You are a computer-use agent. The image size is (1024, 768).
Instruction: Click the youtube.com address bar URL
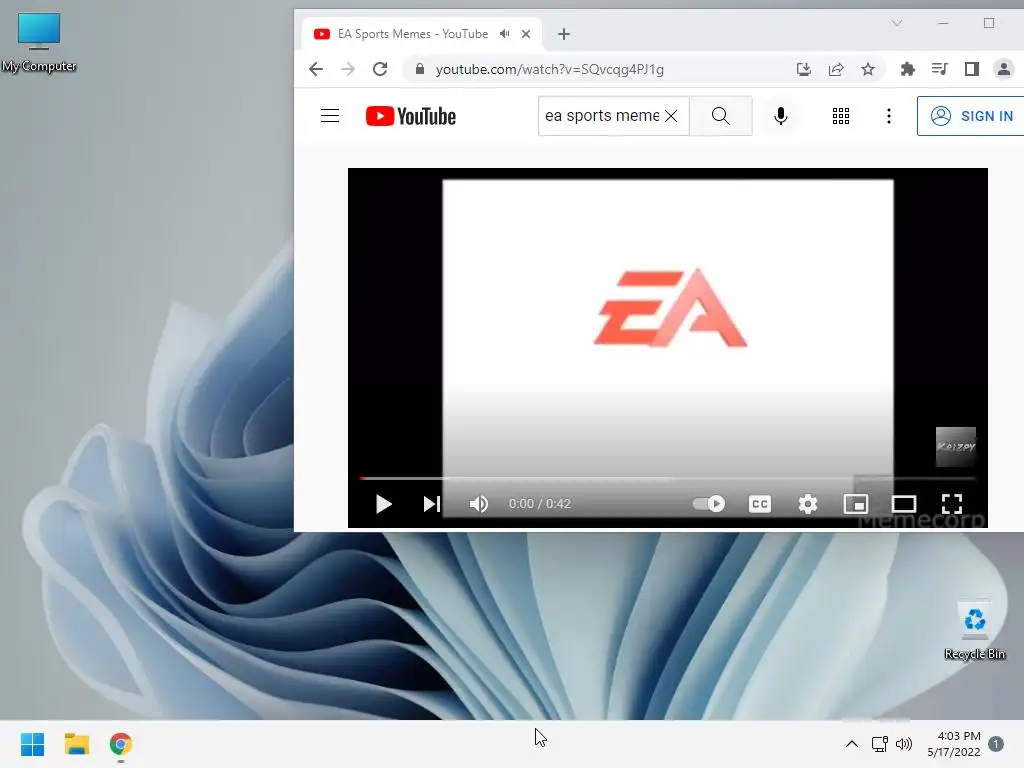[x=549, y=69]
